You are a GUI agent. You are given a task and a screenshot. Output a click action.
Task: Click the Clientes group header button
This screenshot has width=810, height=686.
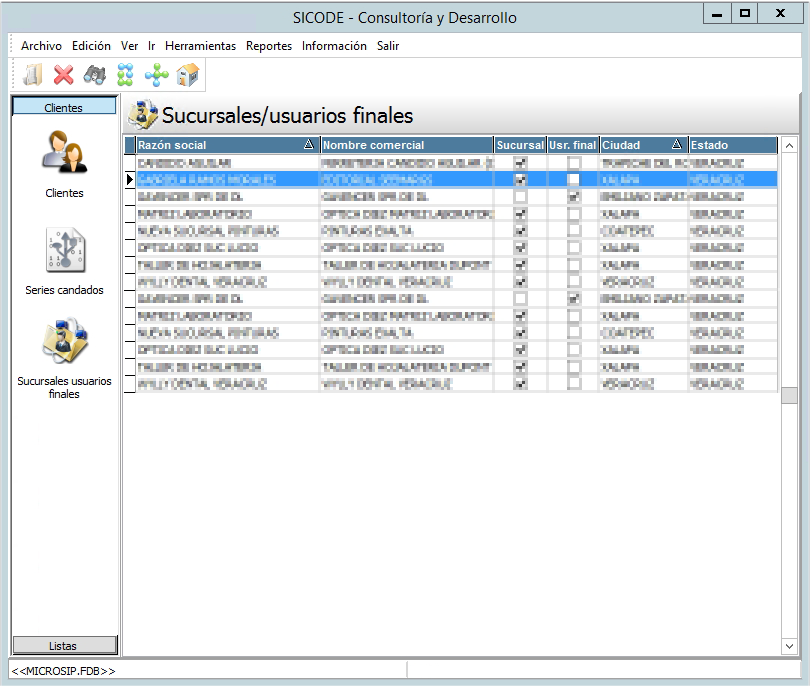[64, 107]
